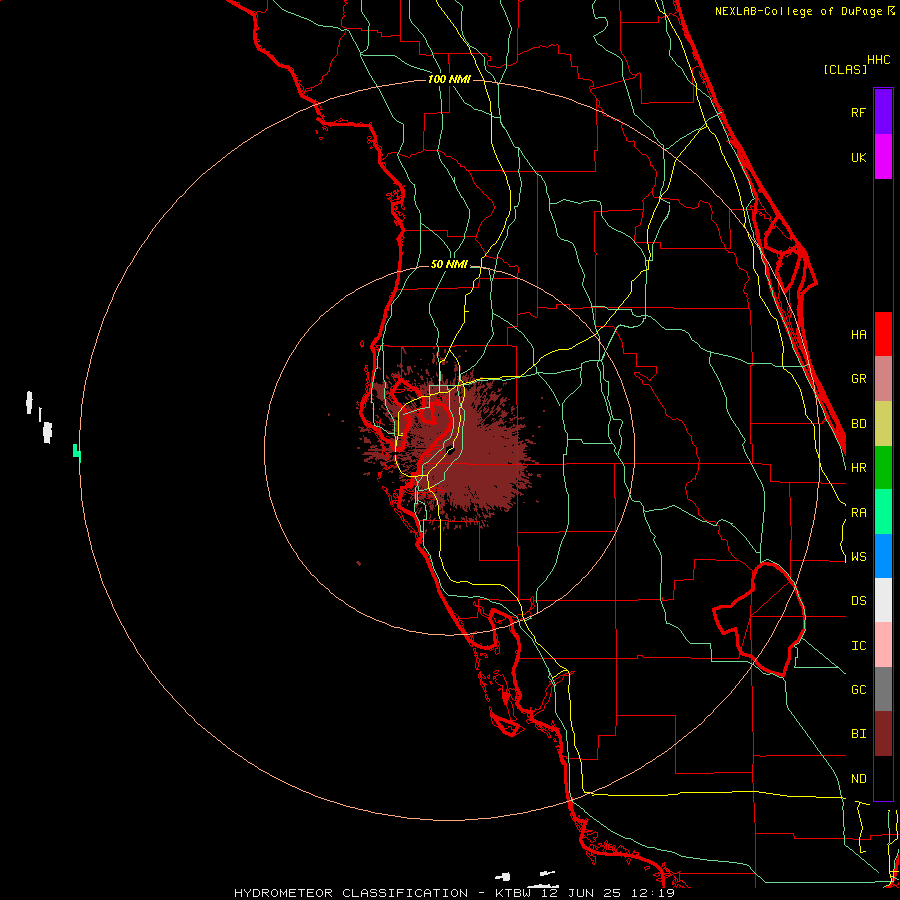This screenshot has width=900, height=900.
Task: Click the 100 NMI range ring label
Action: pyautogui.click(x=449, y=79)
